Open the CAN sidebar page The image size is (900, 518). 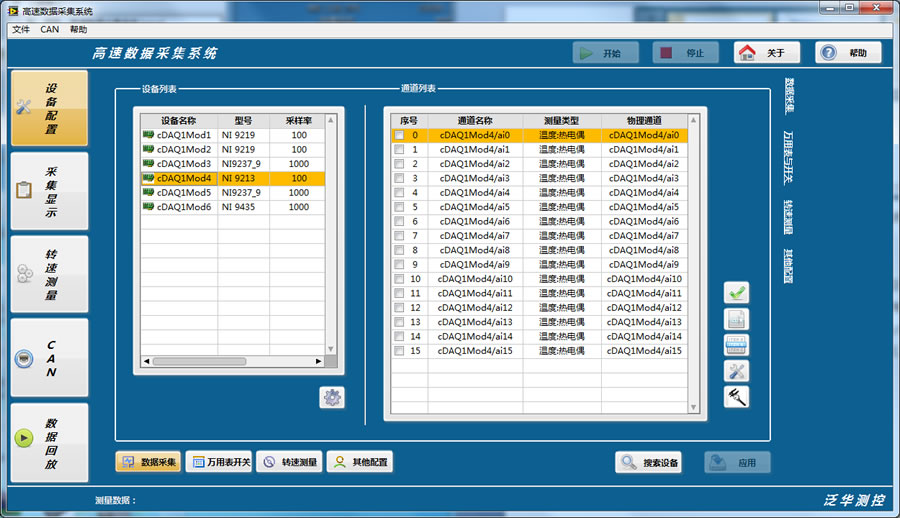click(x=49, y=358)
